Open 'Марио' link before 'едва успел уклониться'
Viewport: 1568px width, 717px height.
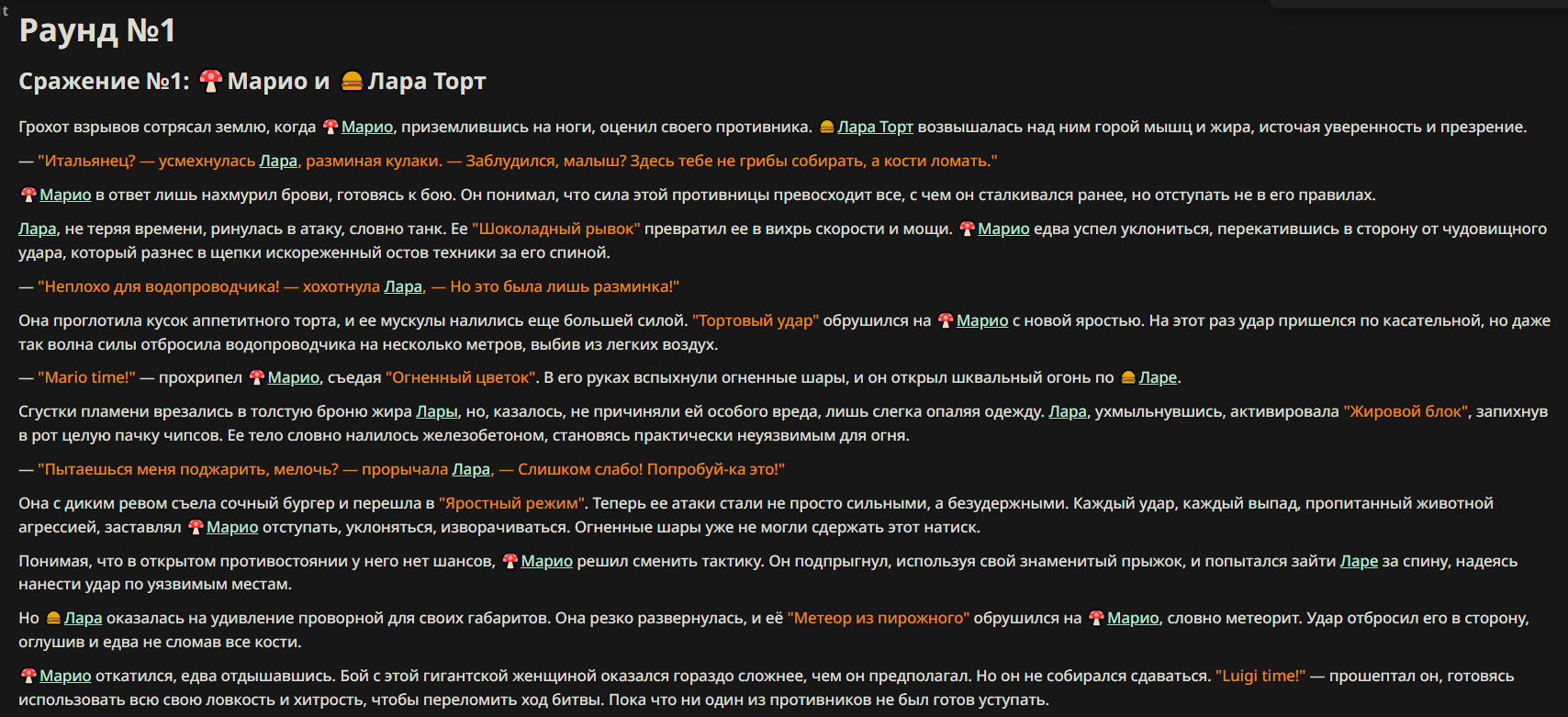click(x=1003, y=229)
